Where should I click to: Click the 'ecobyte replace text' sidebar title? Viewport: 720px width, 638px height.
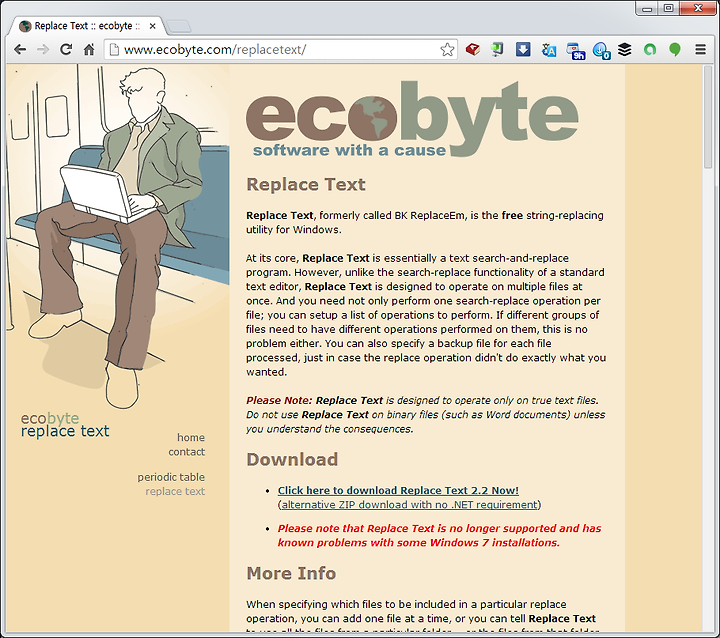click(65, 424)
